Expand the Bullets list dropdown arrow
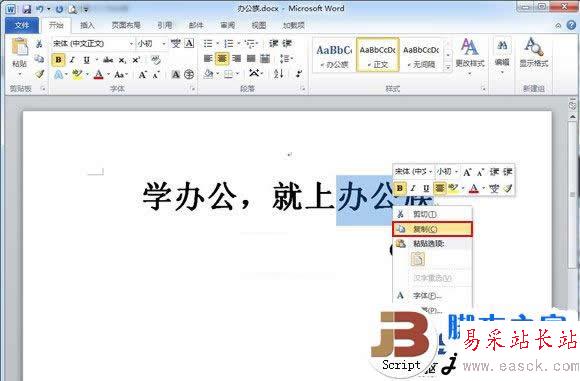580x381 pixels. pos(217,44)
